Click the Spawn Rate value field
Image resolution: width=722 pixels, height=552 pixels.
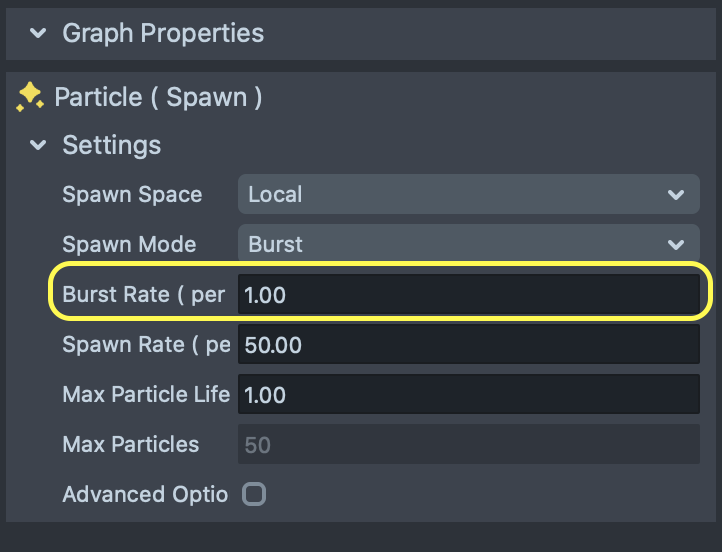click(467, 345)
